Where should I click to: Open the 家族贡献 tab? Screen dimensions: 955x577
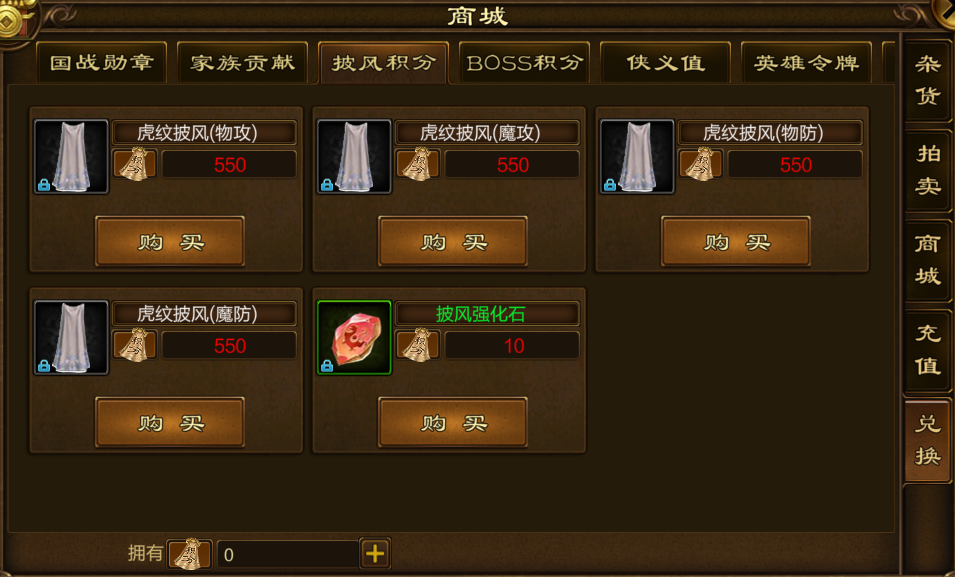point(242,62)
